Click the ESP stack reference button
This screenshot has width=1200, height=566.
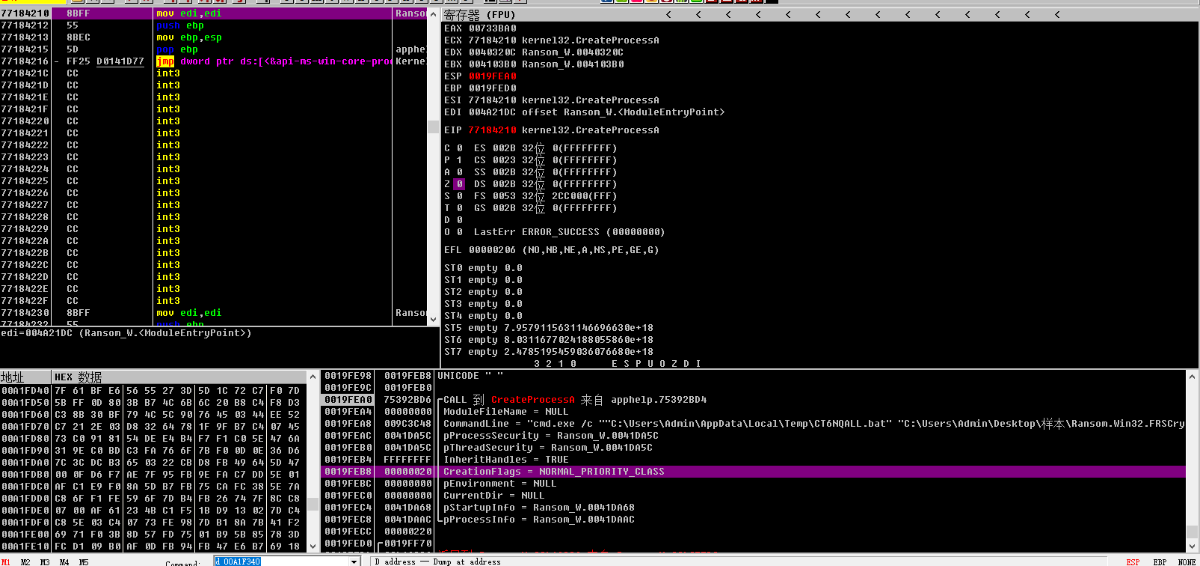[x=1133, y=562]
